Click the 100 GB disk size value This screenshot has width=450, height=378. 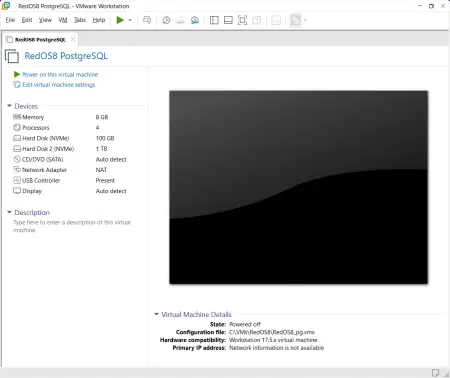(105, 138)
